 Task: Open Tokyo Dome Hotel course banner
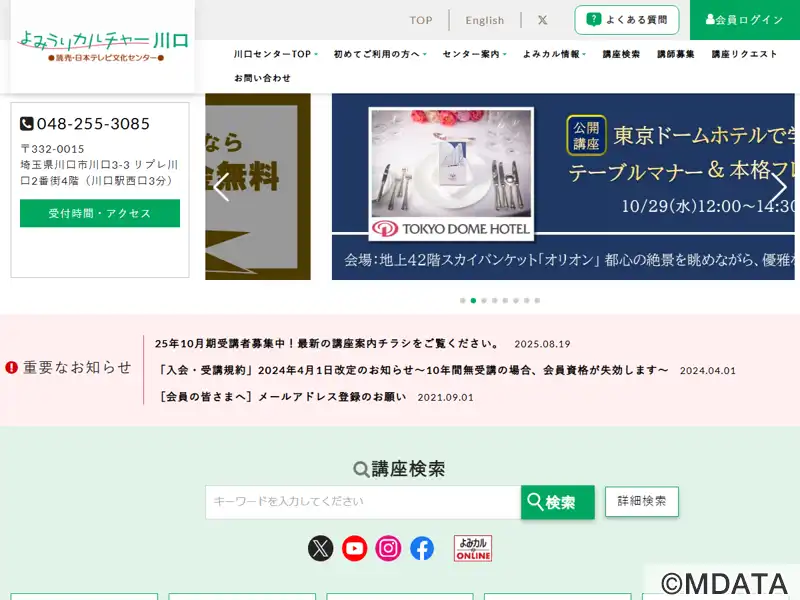(563, 186)
